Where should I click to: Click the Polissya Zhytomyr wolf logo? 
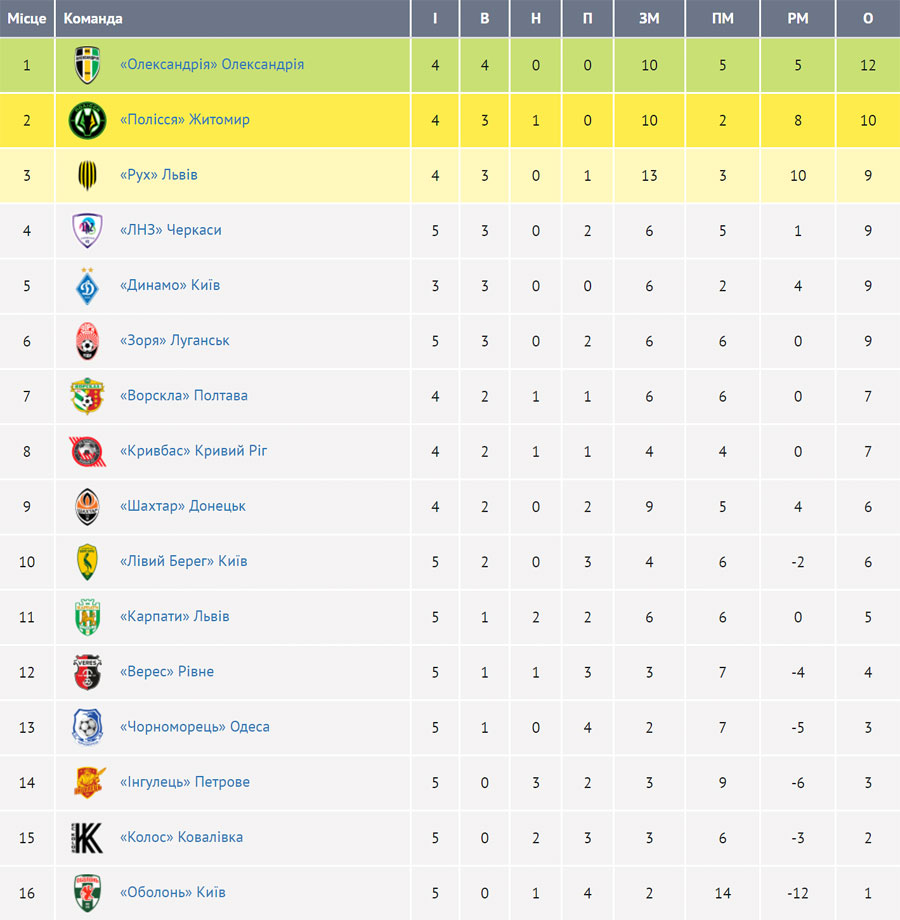pyautogui.click(x=87, y=120)
